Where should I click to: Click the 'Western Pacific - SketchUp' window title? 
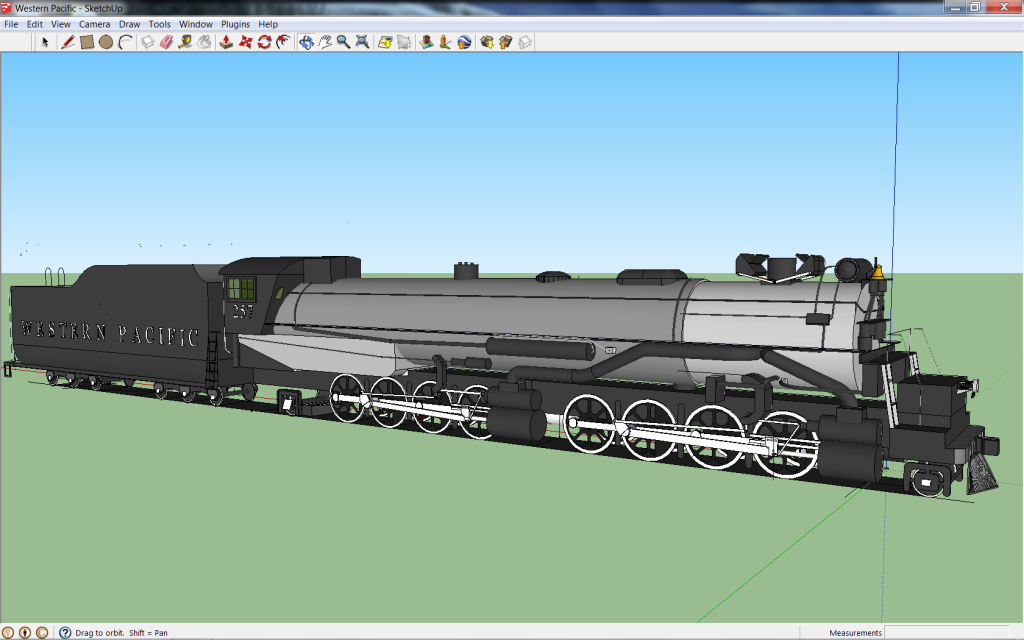click(x=69, y=8)
